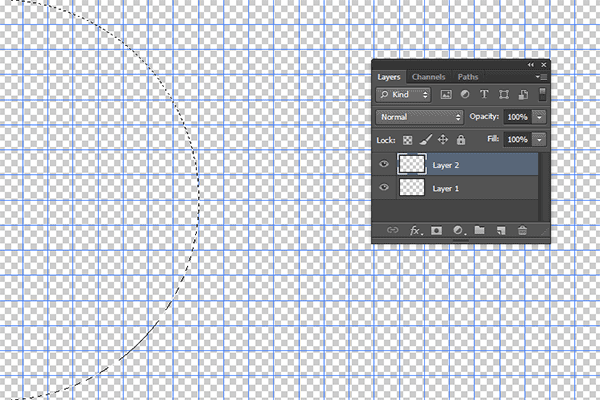Viewport: 600px width, 400px height.
Task: Switch to the Channels tab
Action: pyautogui.click(x=429, y=77)
